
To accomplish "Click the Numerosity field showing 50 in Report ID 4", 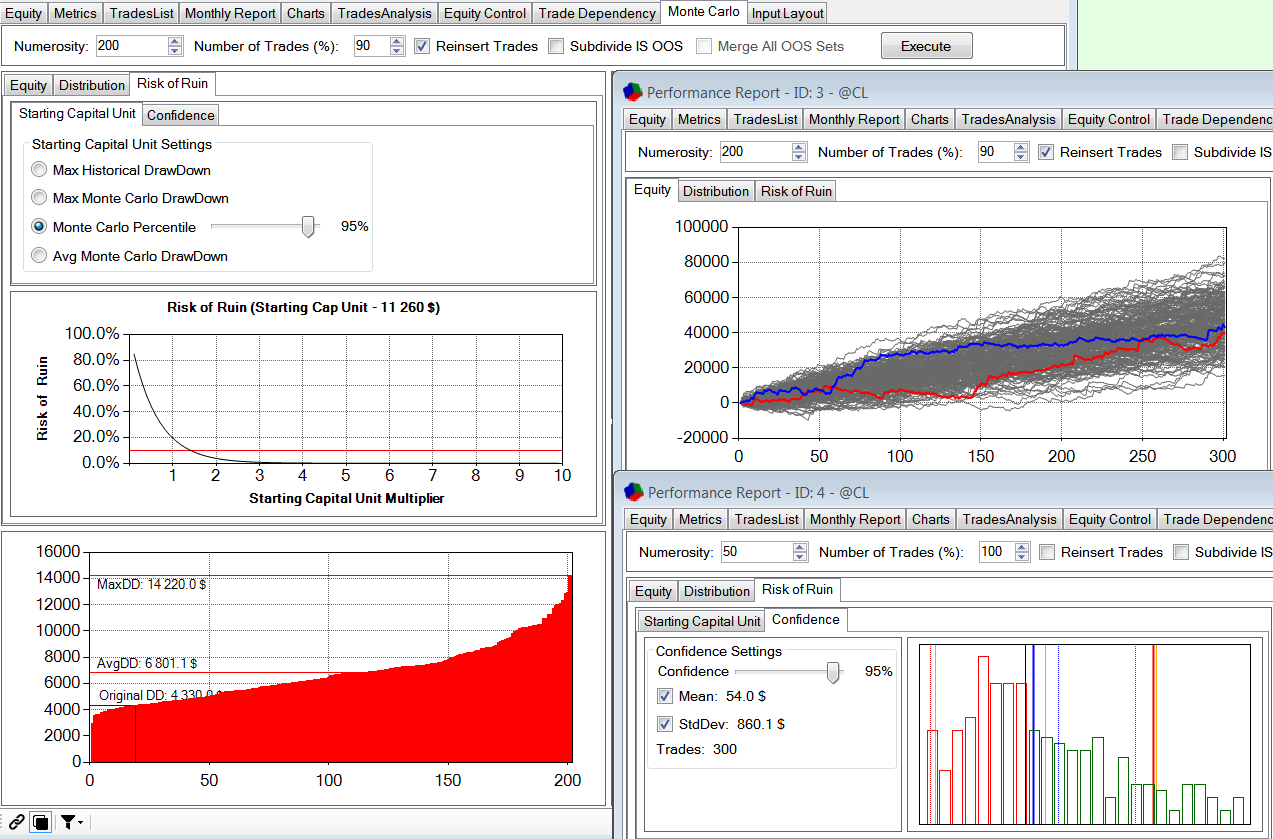I will pos(757,552).
